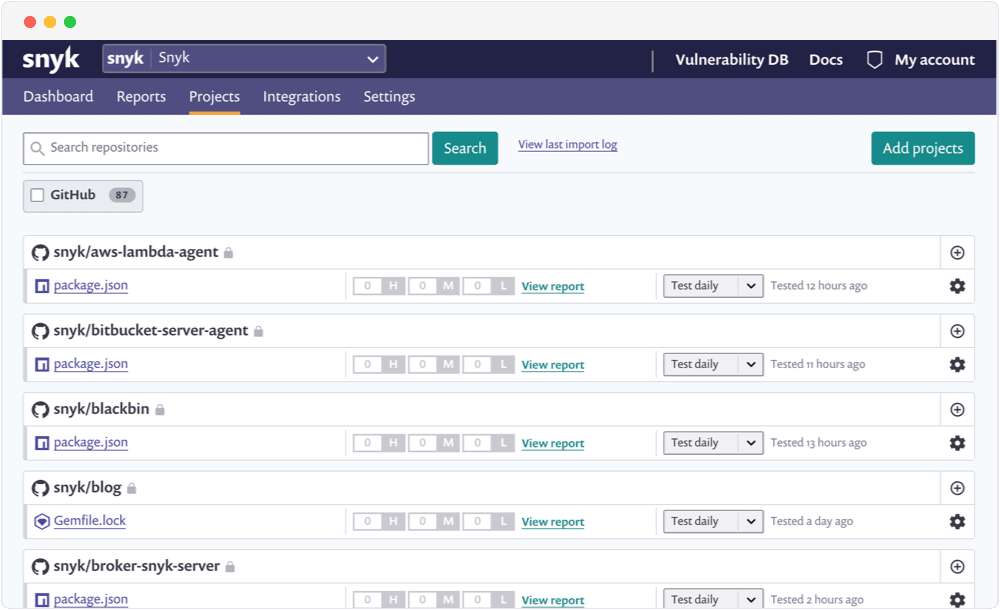
Task: Click the magnifier icon in search box
Action: pyautogui.click(x=38, y=148)
